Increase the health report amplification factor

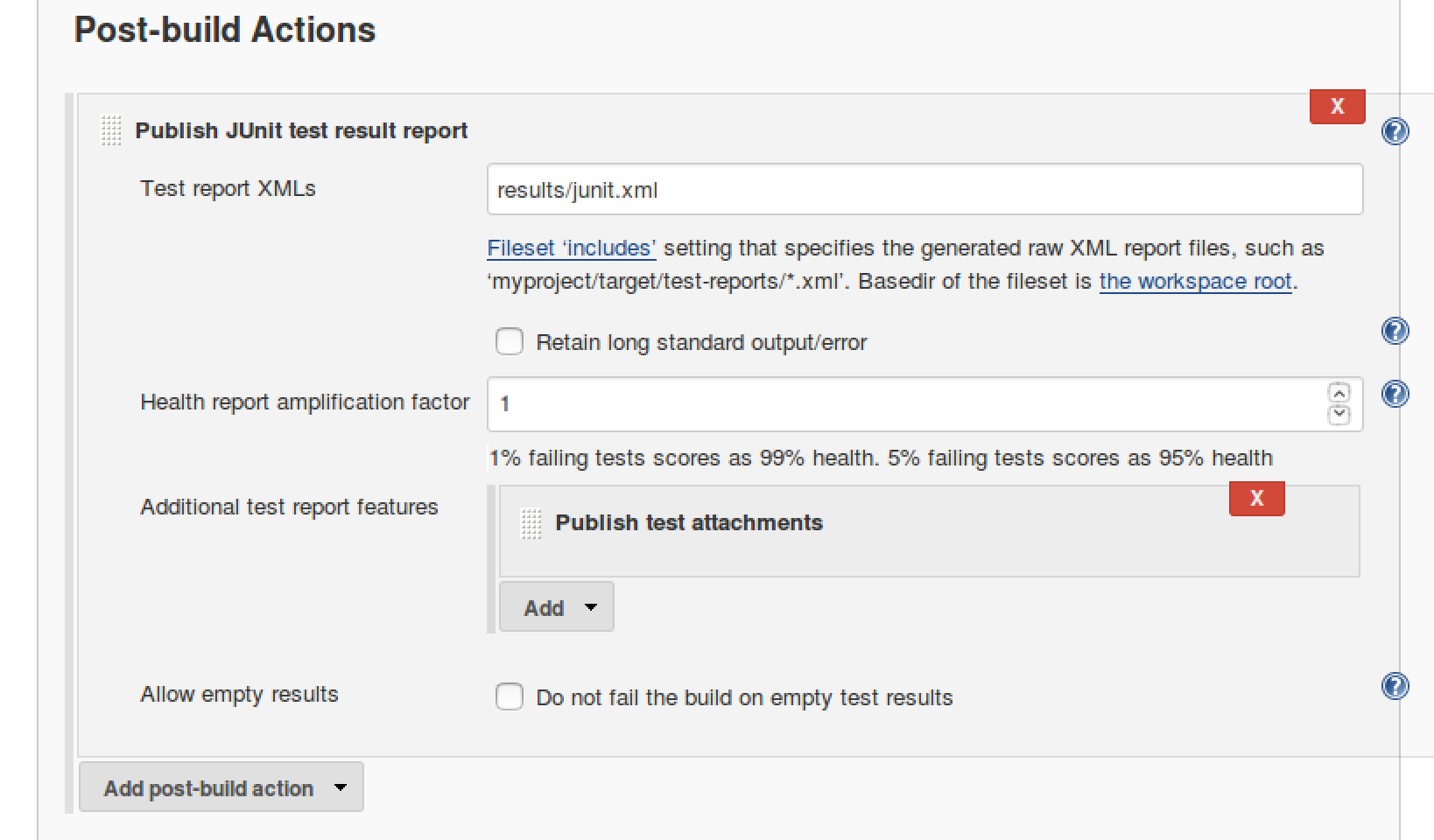coord(1339,393)
